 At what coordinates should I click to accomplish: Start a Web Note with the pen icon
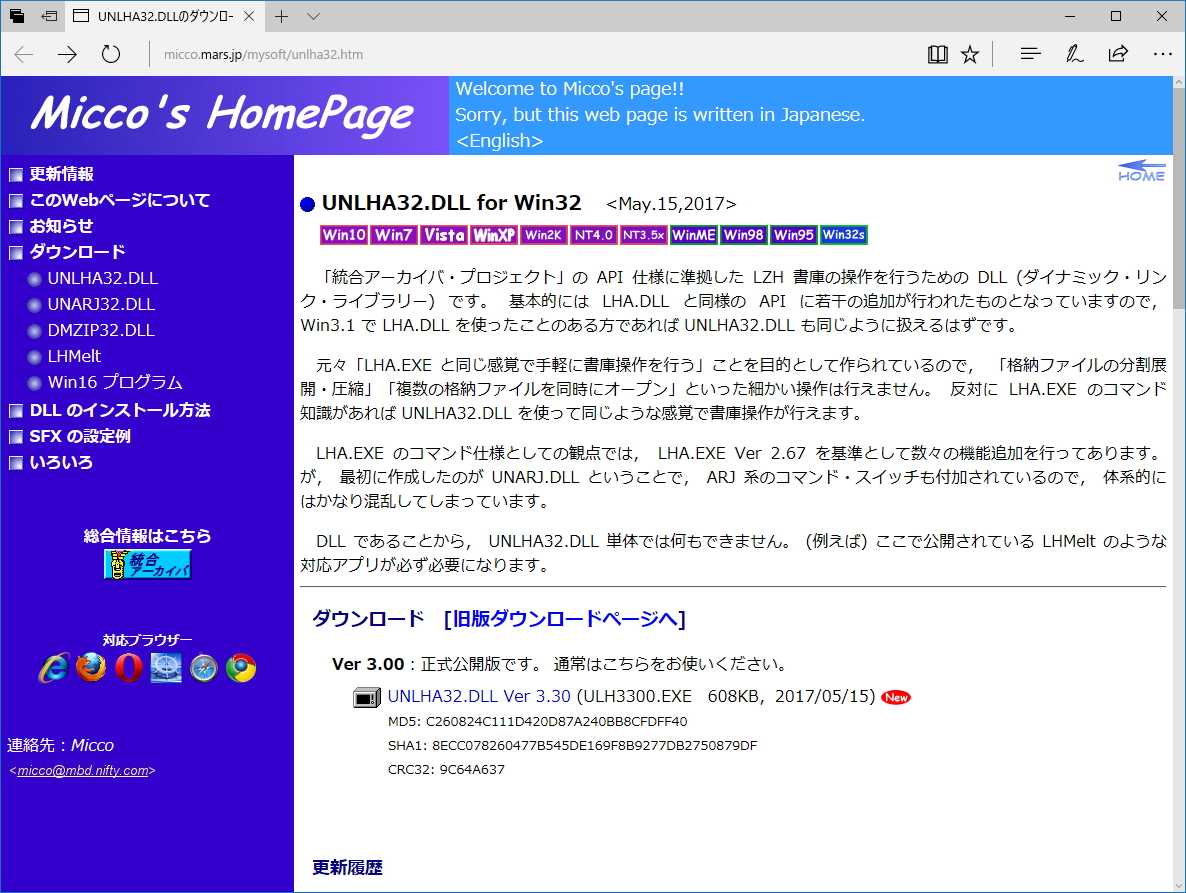pyautogui.click(x=1074, y=53)
